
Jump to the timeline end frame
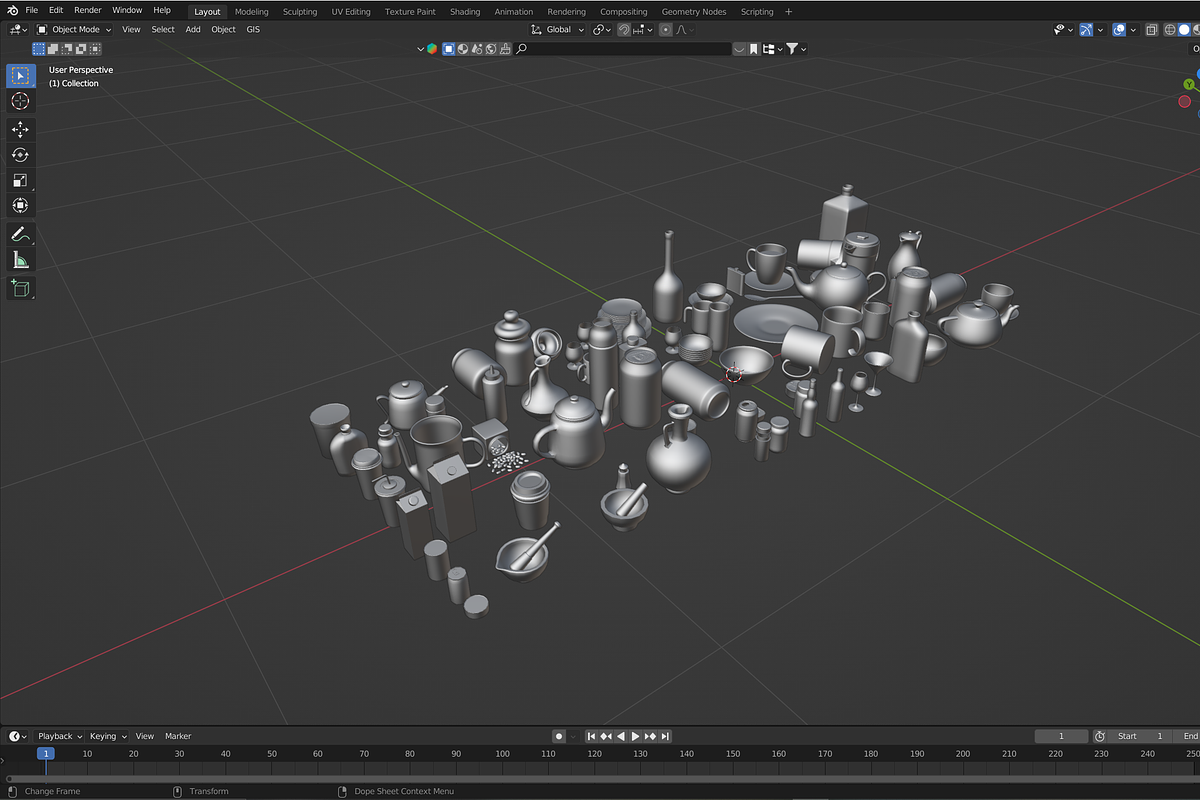point(665,736)
